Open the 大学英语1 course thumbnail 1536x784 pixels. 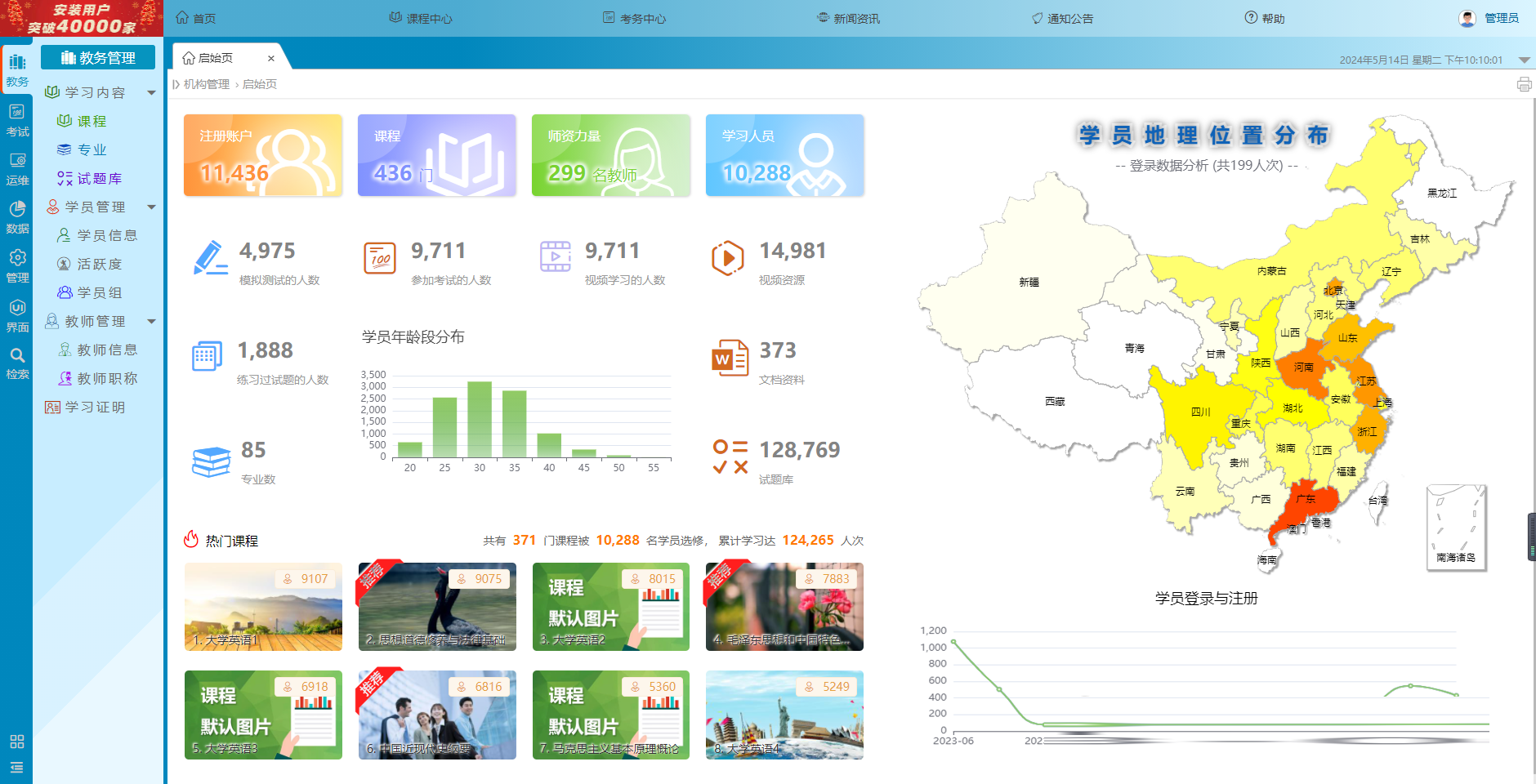263,607
